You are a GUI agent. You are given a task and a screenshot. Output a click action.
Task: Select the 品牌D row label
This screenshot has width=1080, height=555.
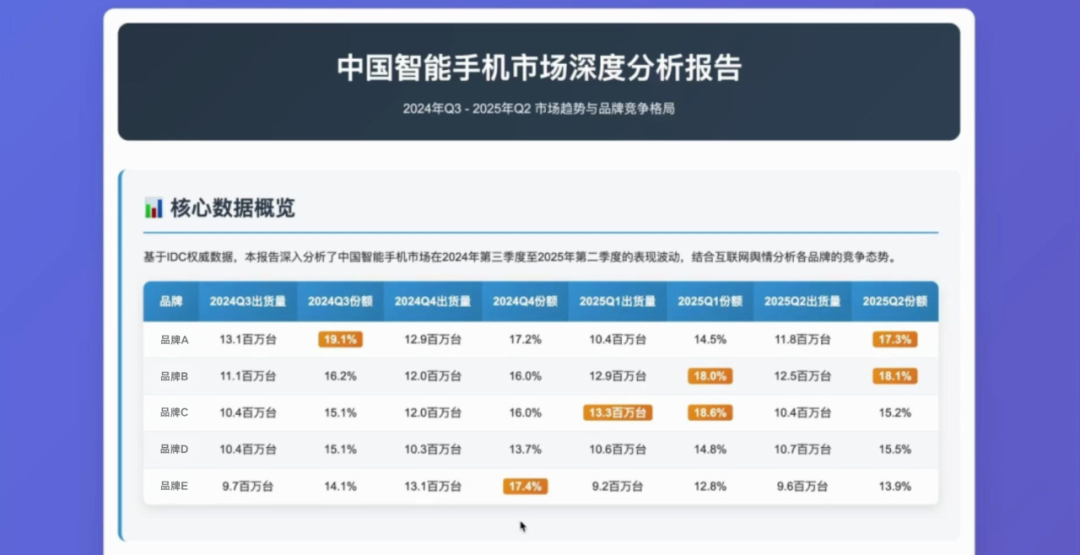pos(174,449)
